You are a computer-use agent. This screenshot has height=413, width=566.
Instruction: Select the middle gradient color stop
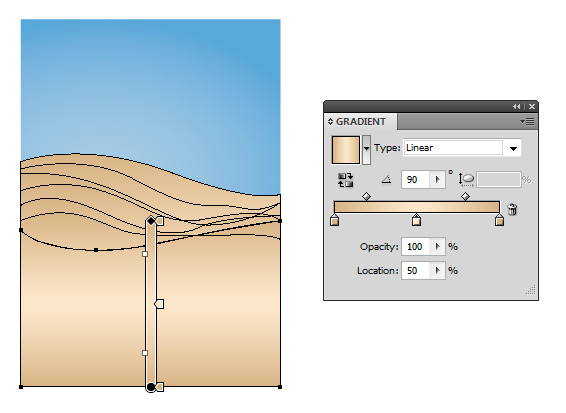pyautogui.click(x=416, y=219)
